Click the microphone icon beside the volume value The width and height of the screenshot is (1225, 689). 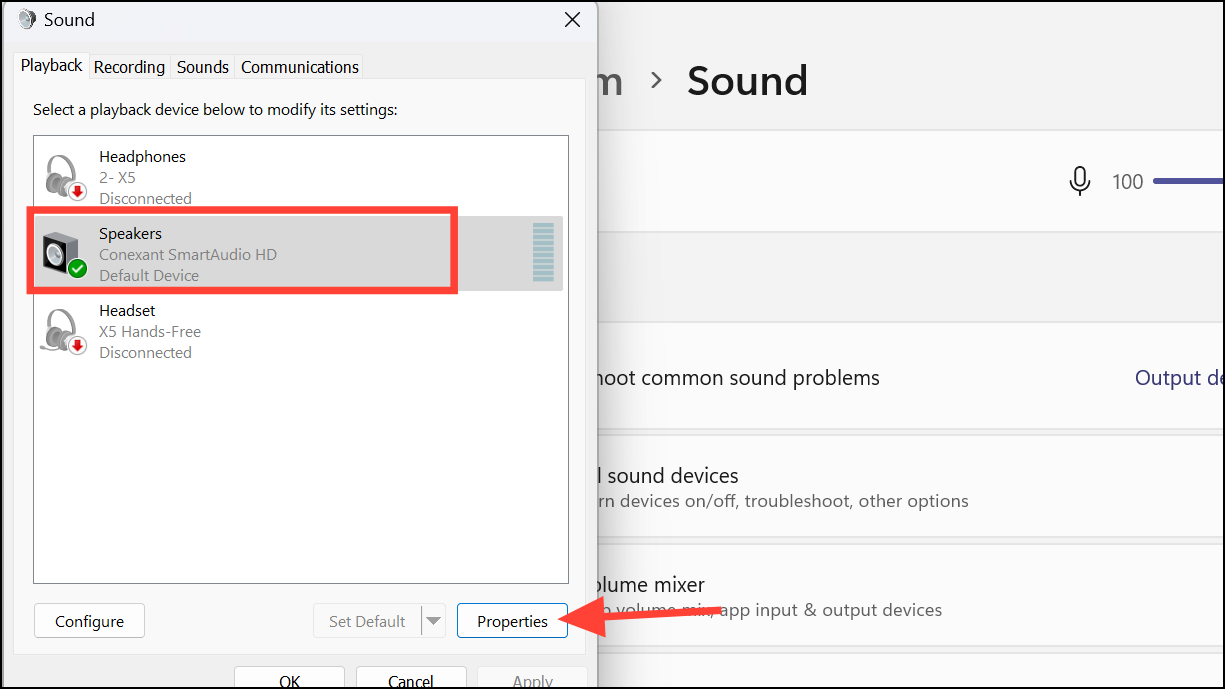pyautogui.click(x=1080, y=181)
